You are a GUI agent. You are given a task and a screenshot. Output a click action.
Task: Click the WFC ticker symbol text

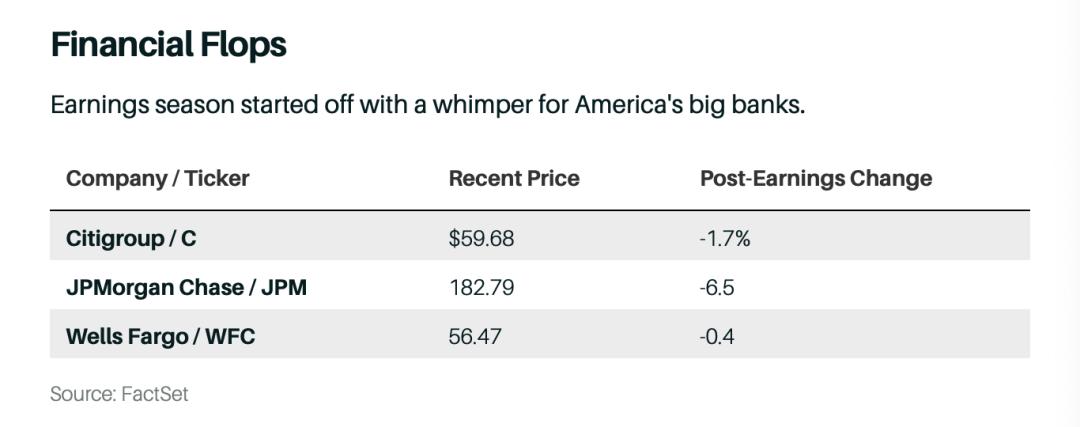coord(232,337)
